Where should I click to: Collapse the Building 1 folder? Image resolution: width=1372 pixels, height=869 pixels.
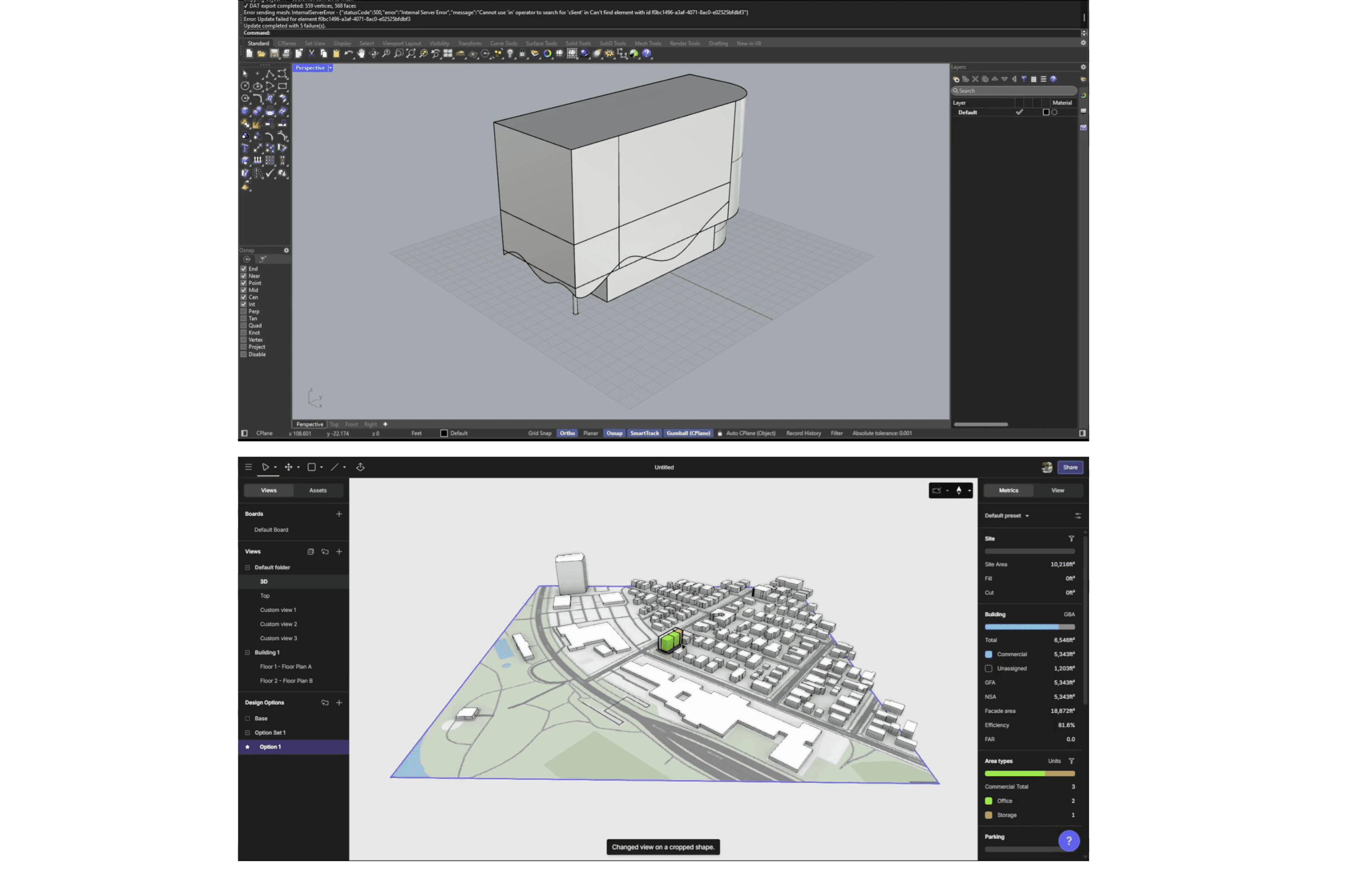[x=247, y=653]
